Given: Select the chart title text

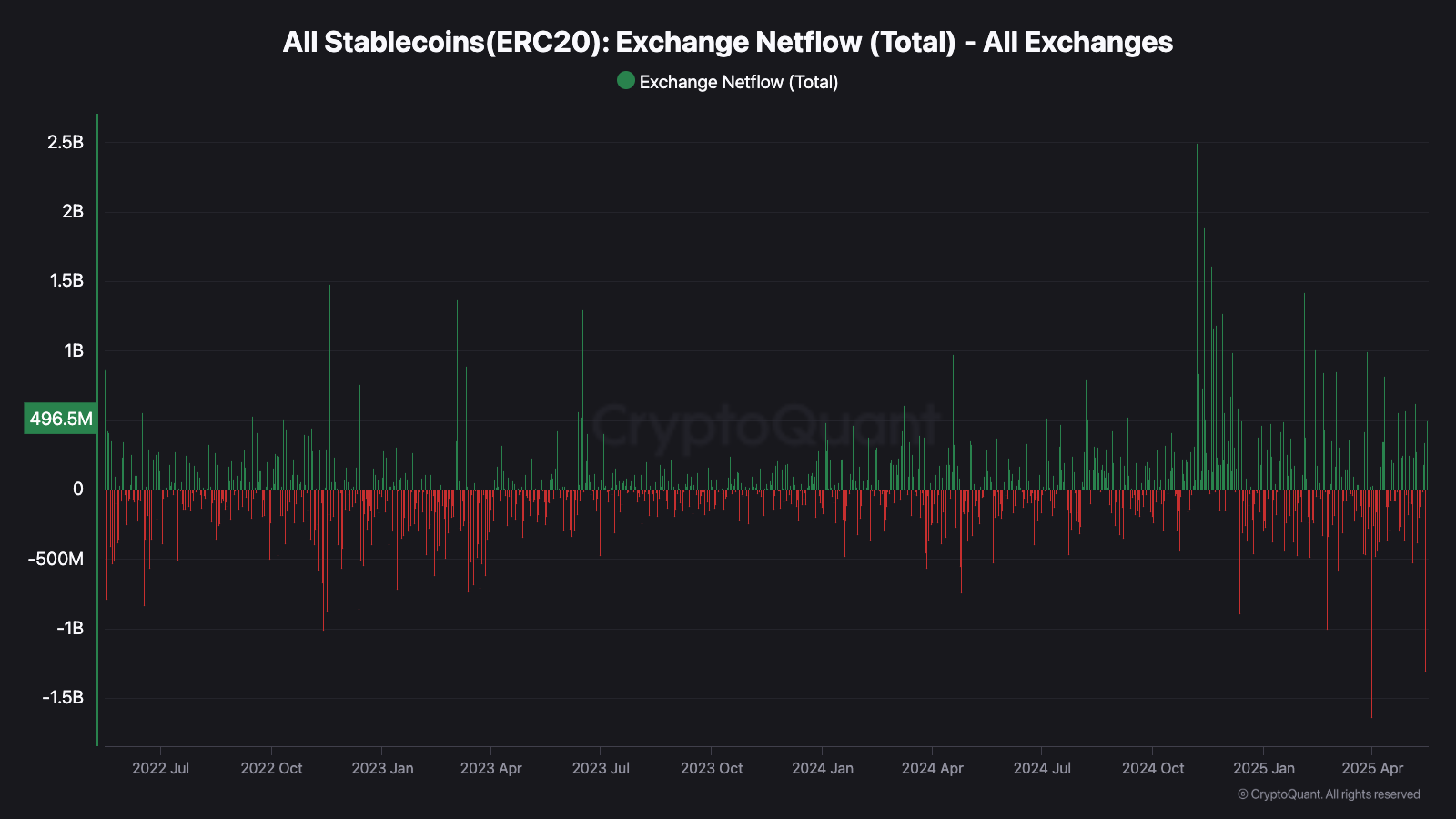Looking at the screenshot, I should [728, 42].
